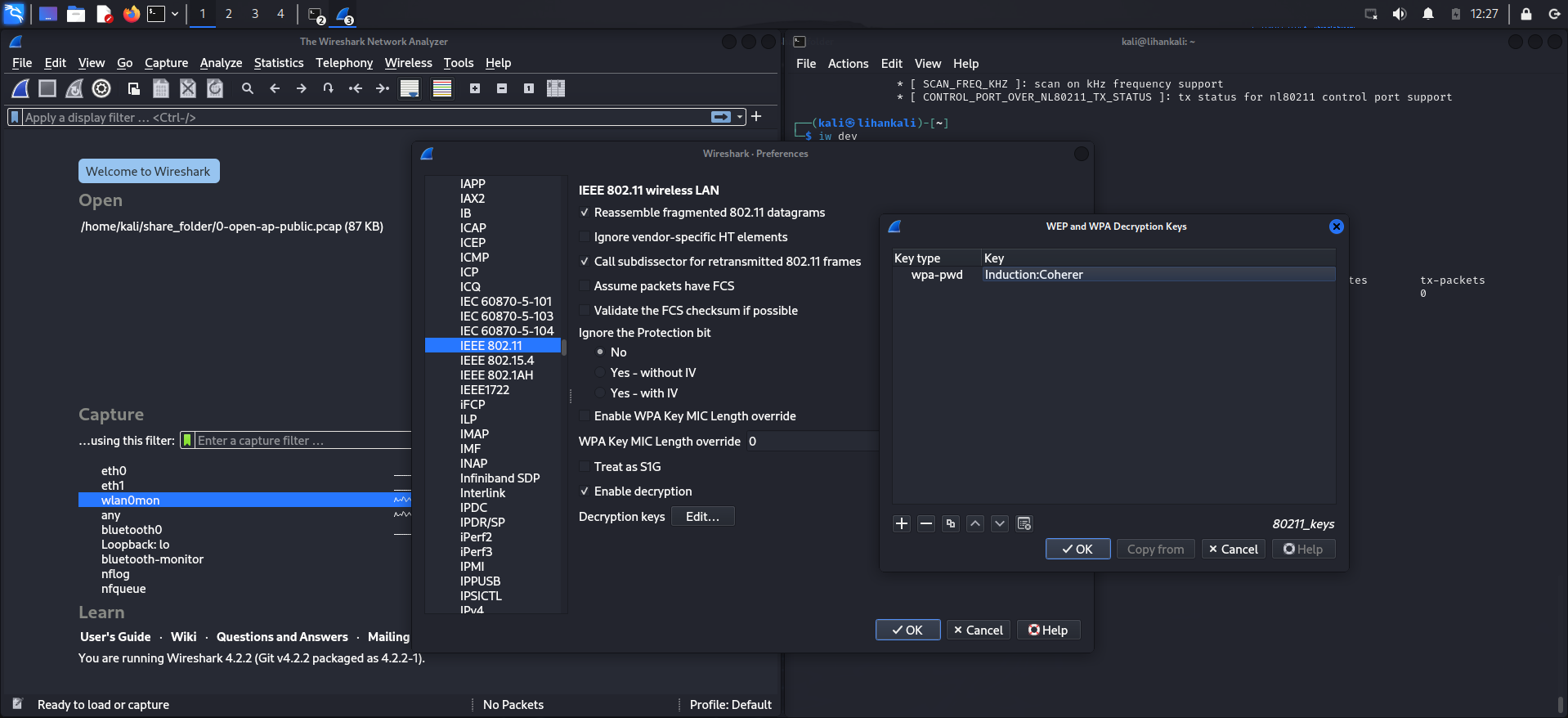Add a display filter button with plus
The height and width of the screenshot is (718, 1568).
click(756, 117)
